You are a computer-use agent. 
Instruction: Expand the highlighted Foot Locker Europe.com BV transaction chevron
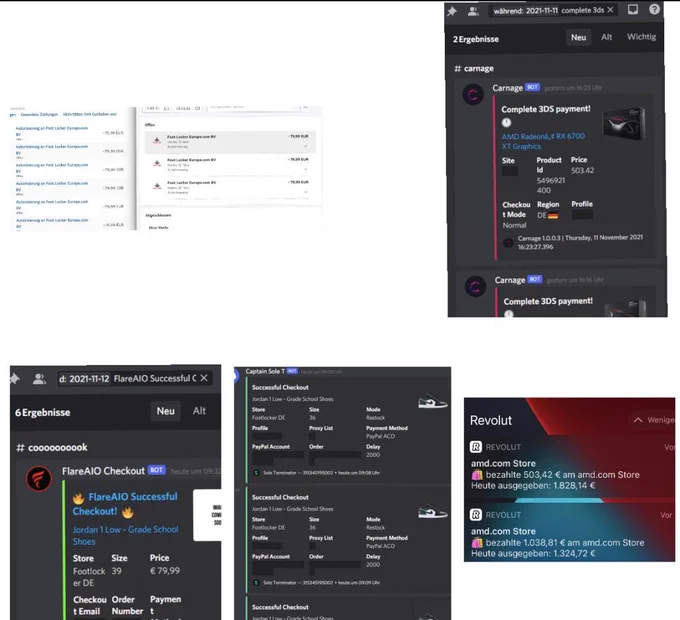[x=305, y=147]
